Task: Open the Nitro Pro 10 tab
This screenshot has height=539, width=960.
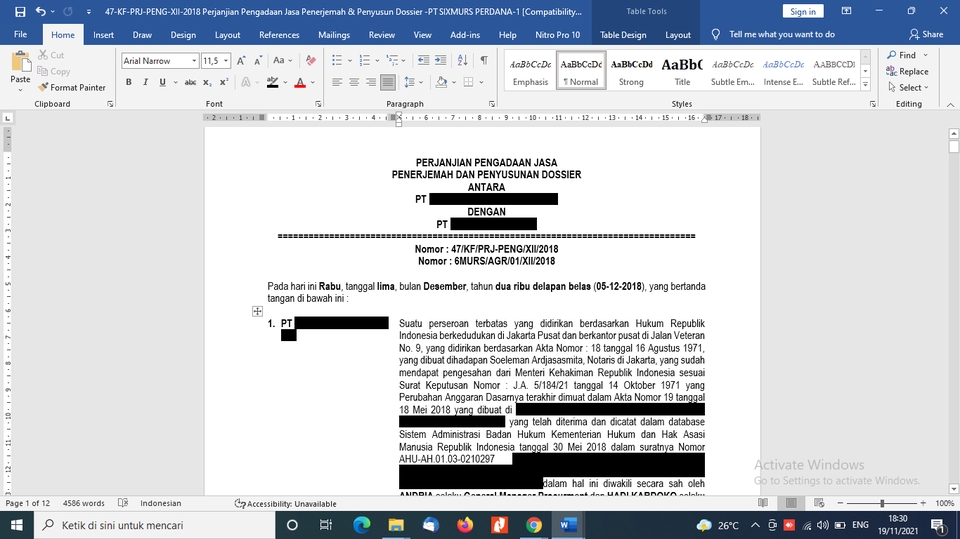Action: coord(557,35)
